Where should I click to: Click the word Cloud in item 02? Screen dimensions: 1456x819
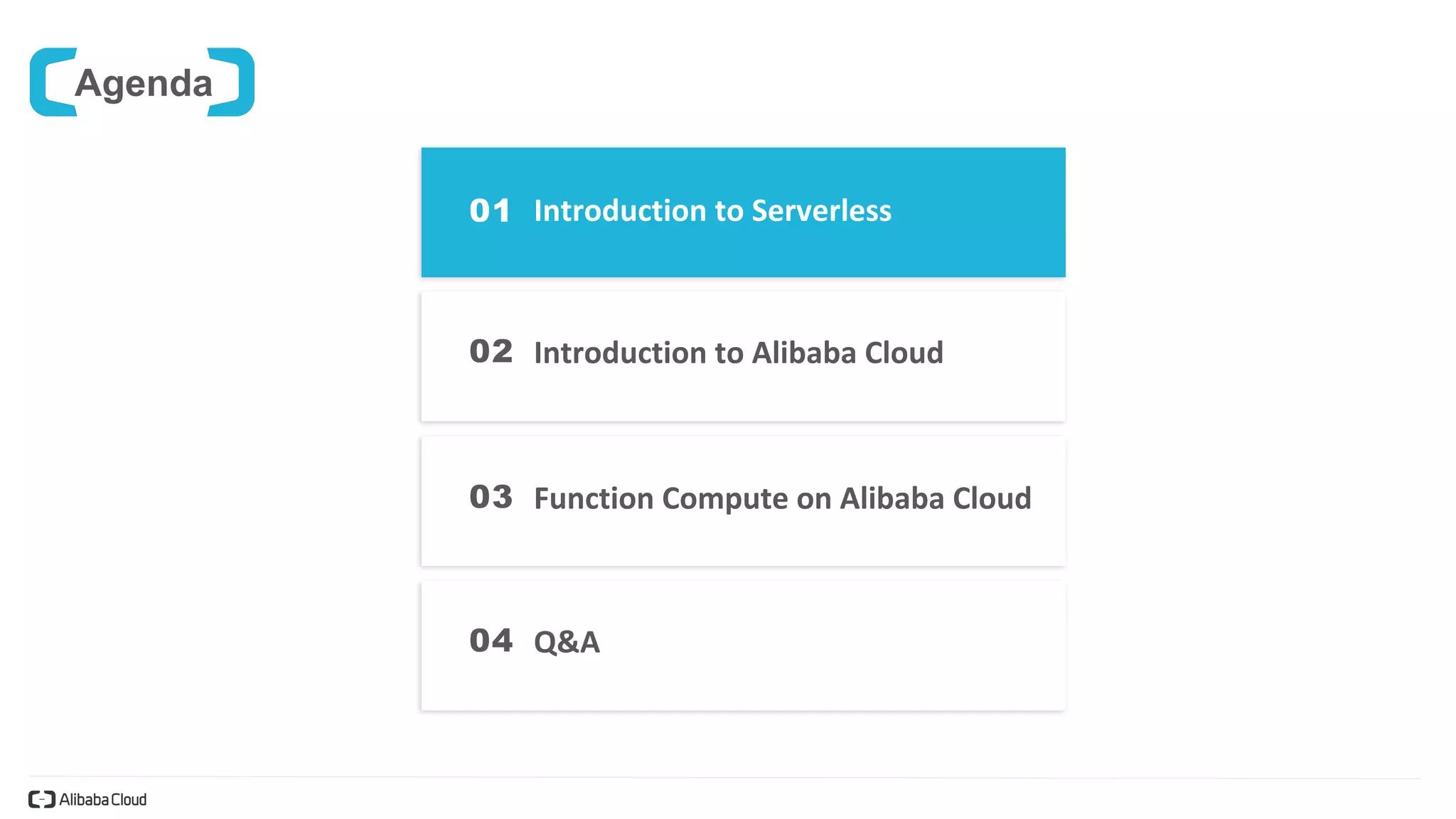(904, 353)
